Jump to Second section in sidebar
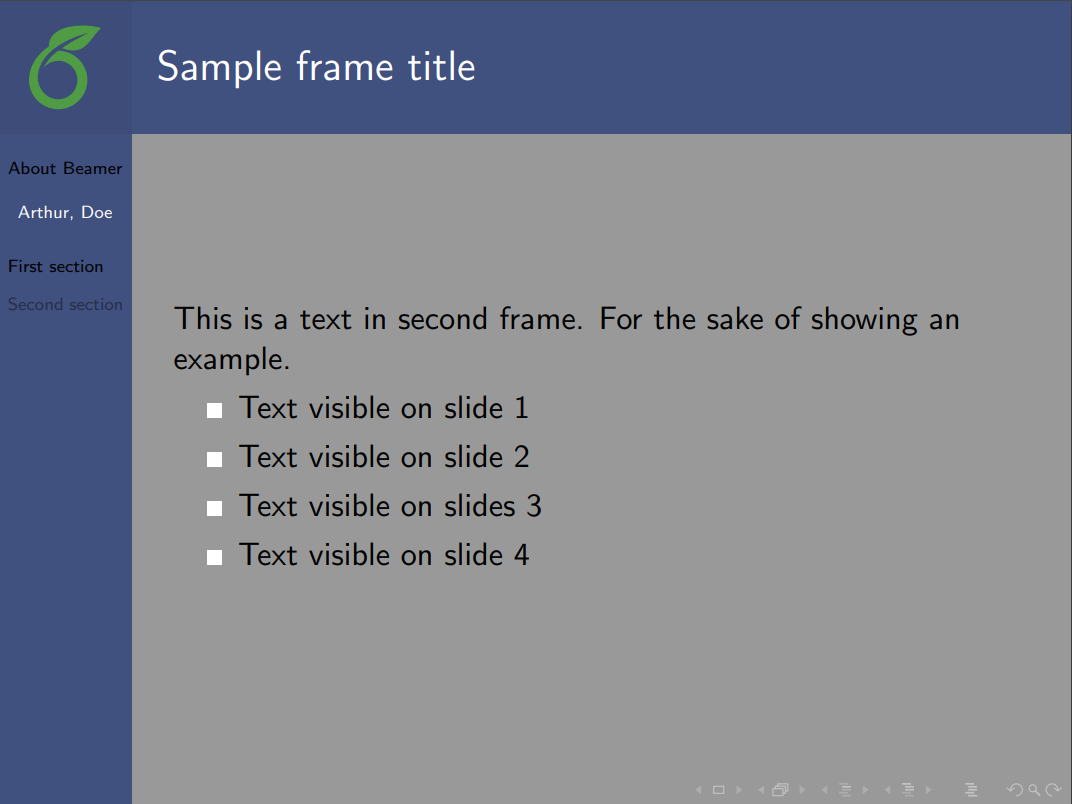The width and height of the screenshot is (1072, 804). point(65,304)
